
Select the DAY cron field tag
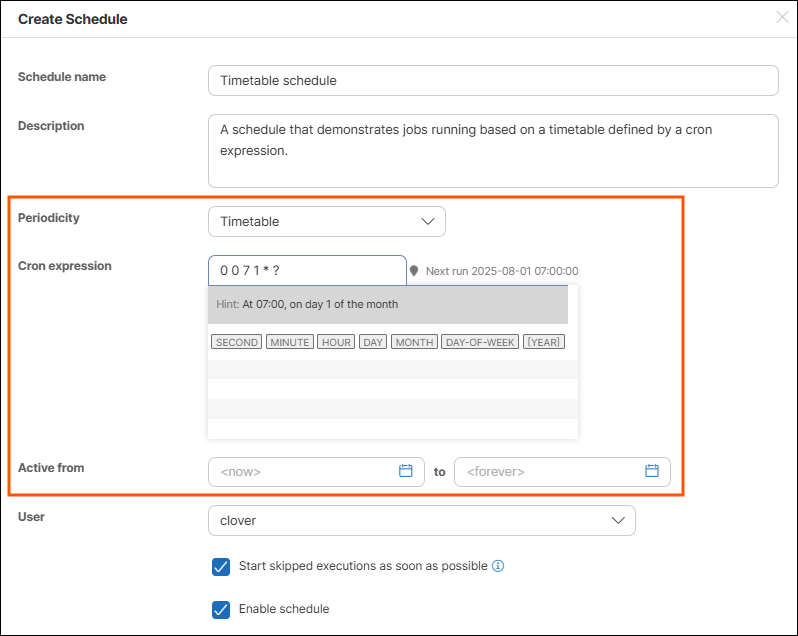click(x=373, y=342)
